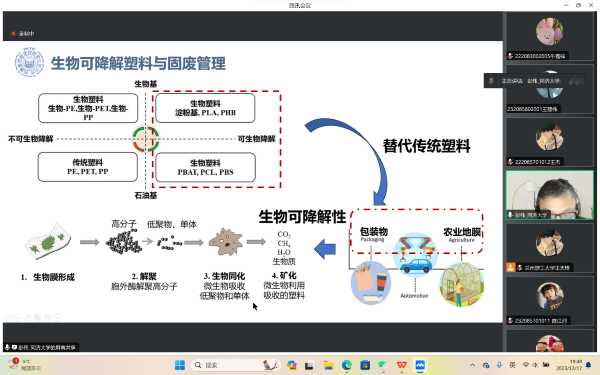600x375 pixels.
Task: Toggle the speaker volume icon in tray
Action: tap(535, 365)
